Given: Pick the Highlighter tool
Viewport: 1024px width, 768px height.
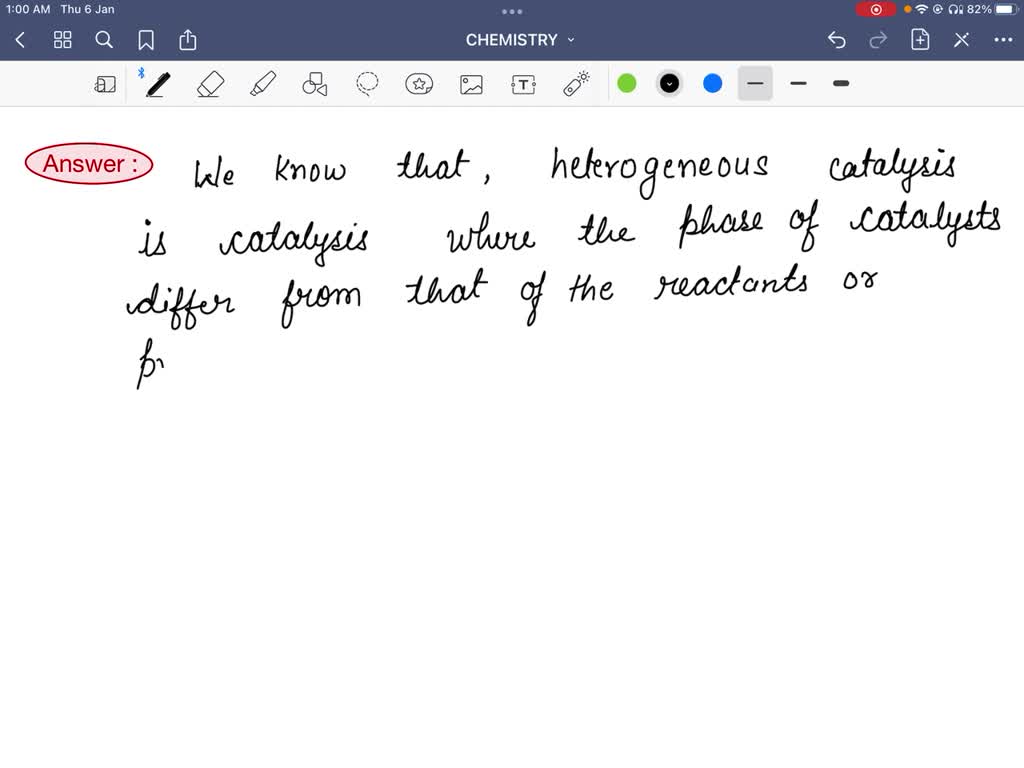Looking at the screenshot, I should (262, 83).
